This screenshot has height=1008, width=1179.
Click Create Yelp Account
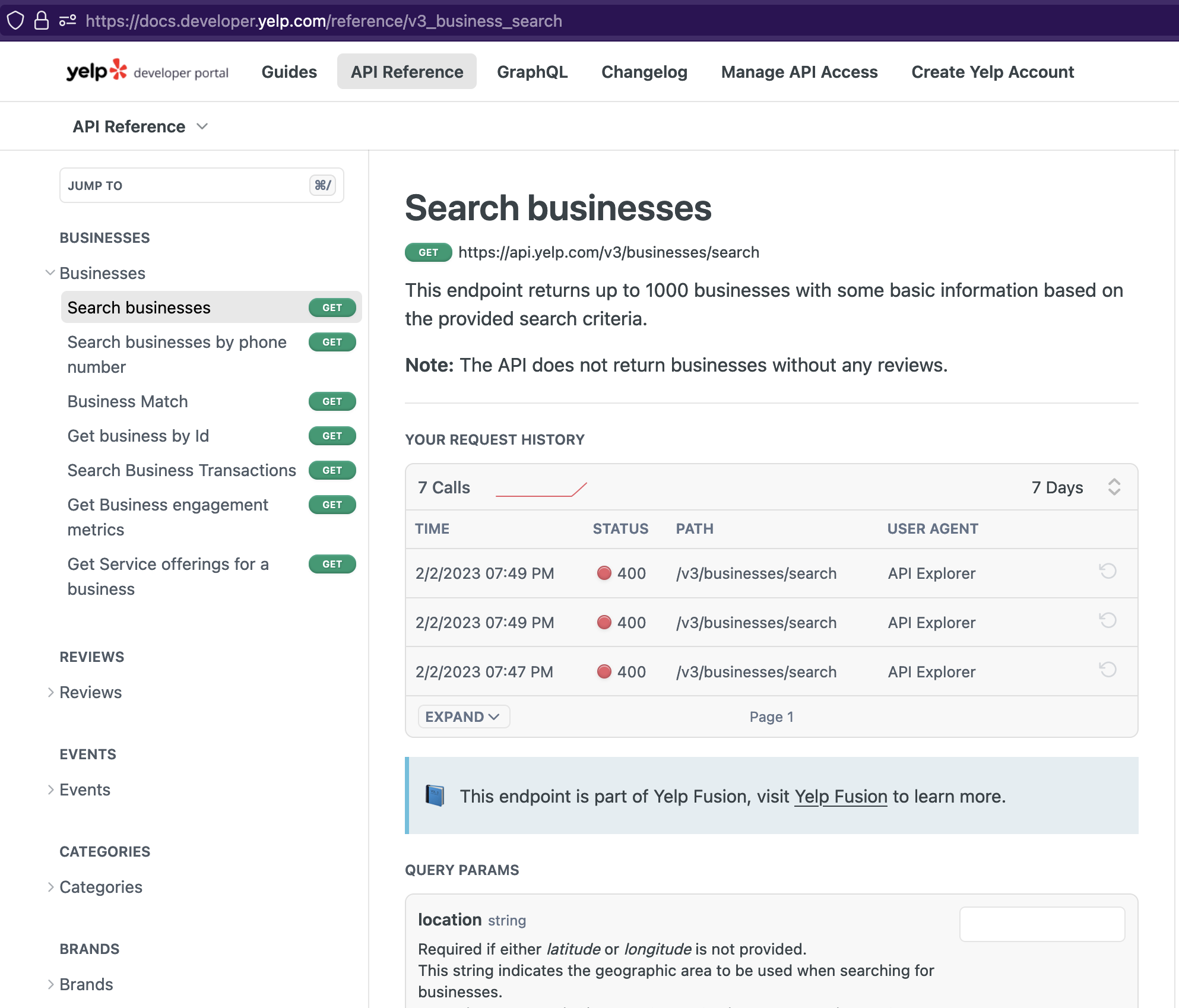[993, 72]
